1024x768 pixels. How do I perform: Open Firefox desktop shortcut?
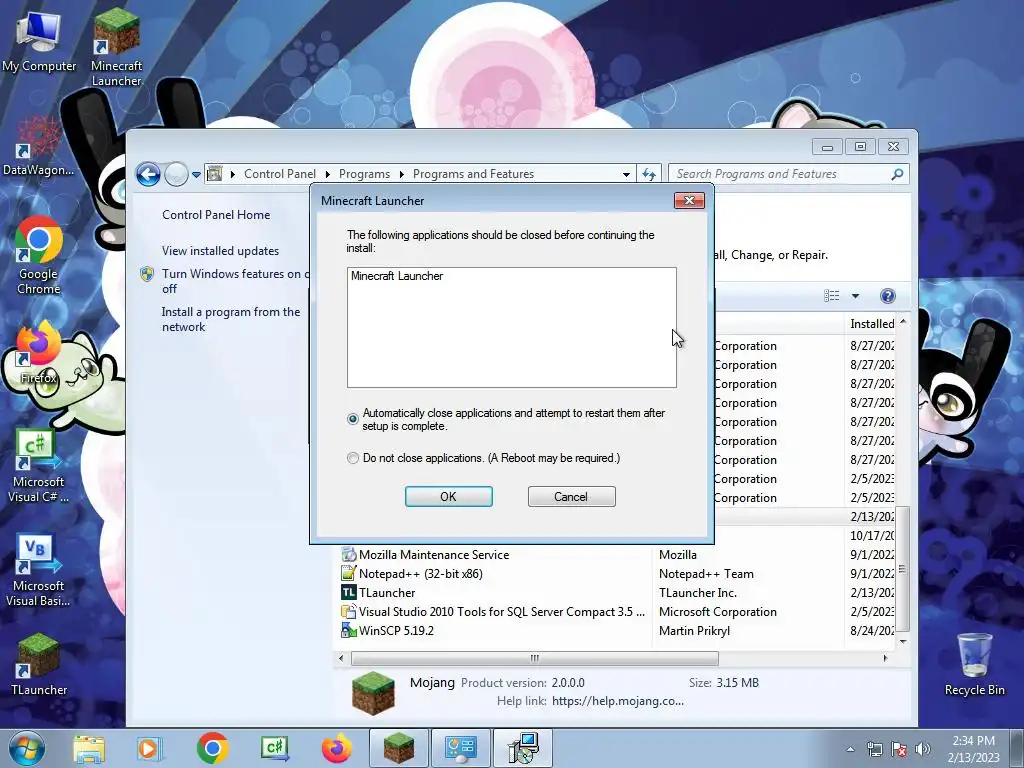(x=39, y=354)
